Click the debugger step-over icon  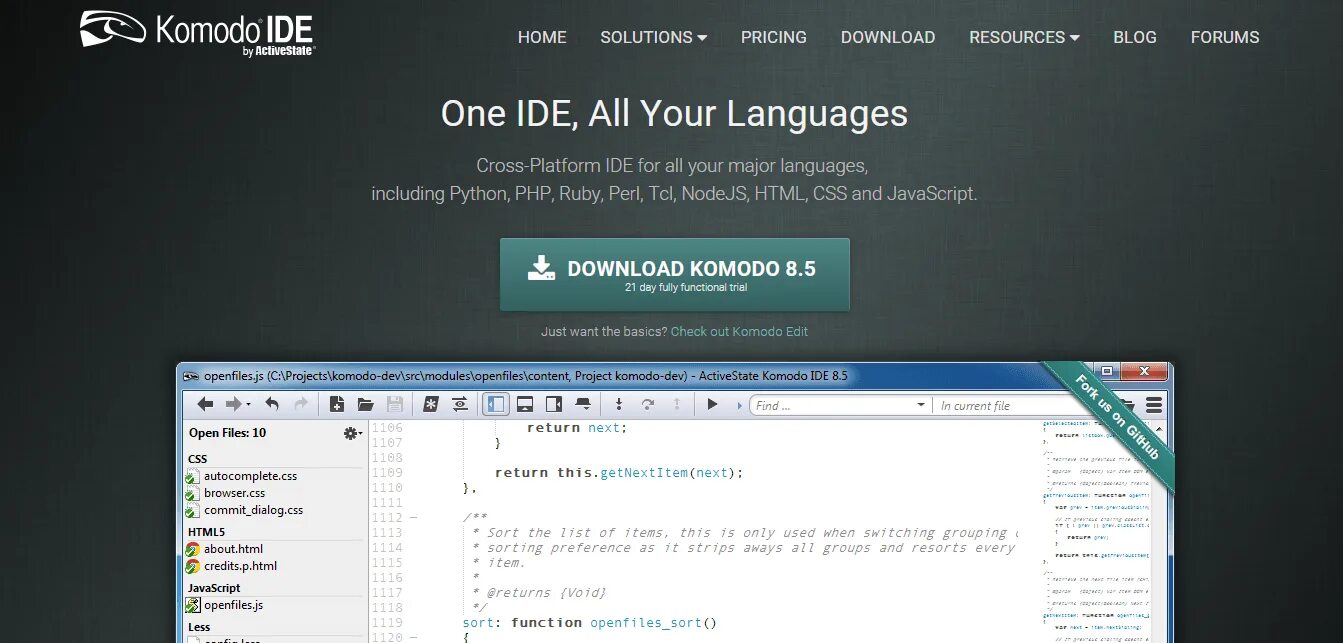coord(647,405)
